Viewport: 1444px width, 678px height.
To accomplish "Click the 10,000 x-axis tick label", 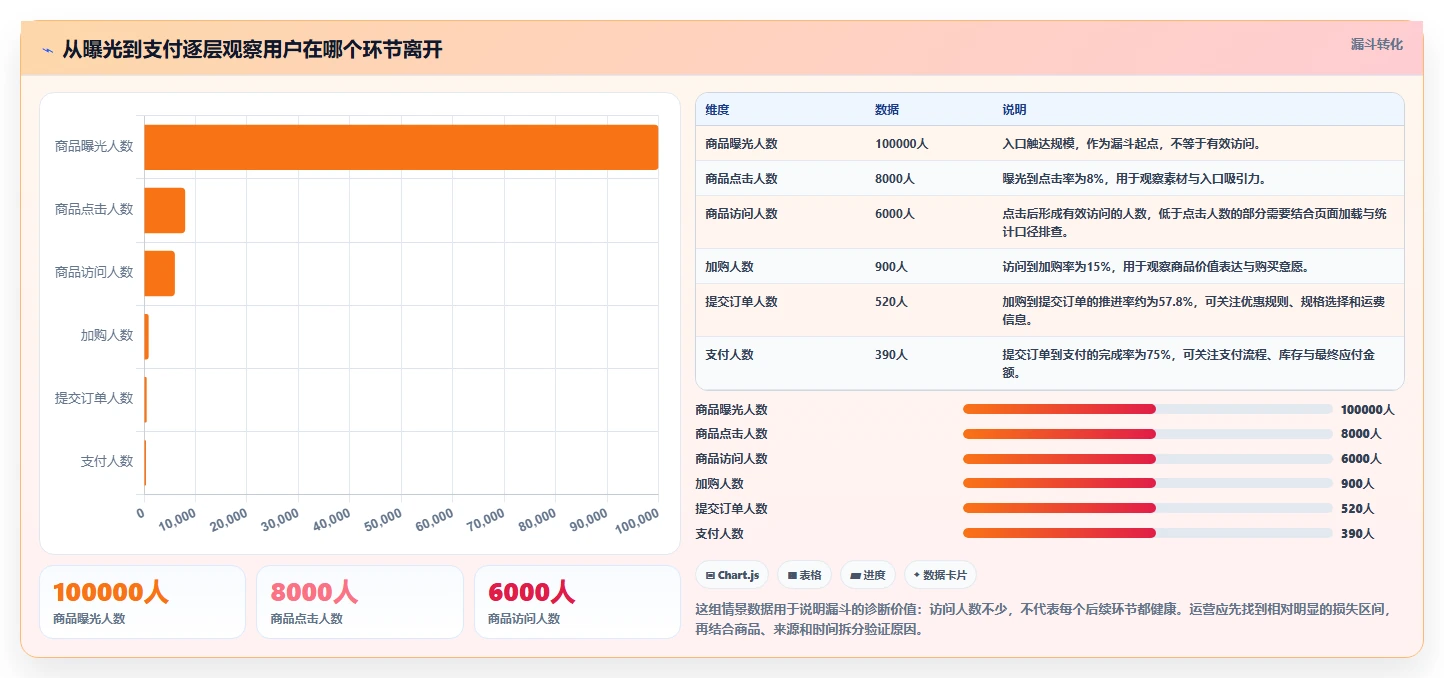I will (177, 520).
